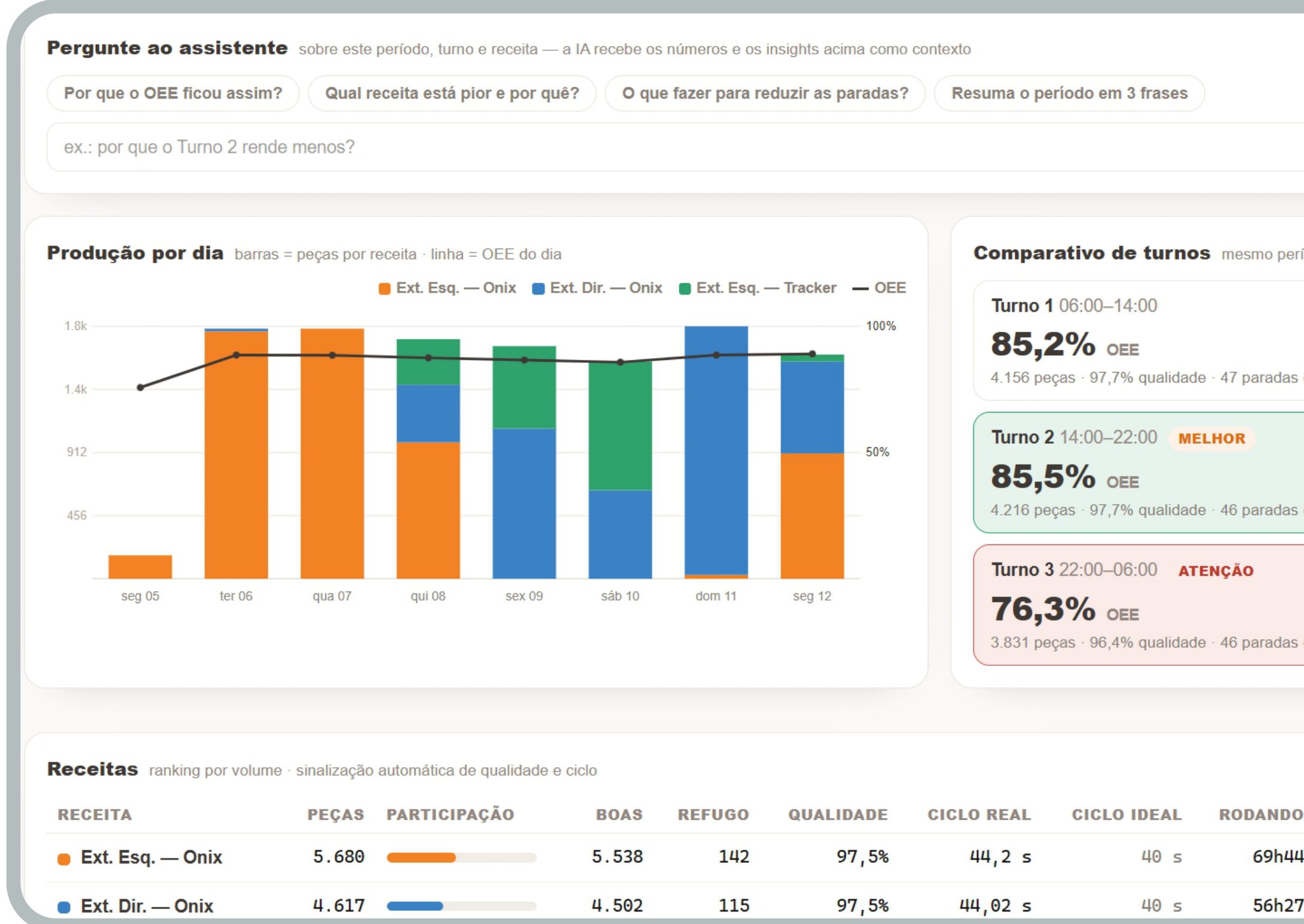Focus the assistant question input field
Image resolution: width=1304 pixels, height=924 pixels.
(675, 147)
